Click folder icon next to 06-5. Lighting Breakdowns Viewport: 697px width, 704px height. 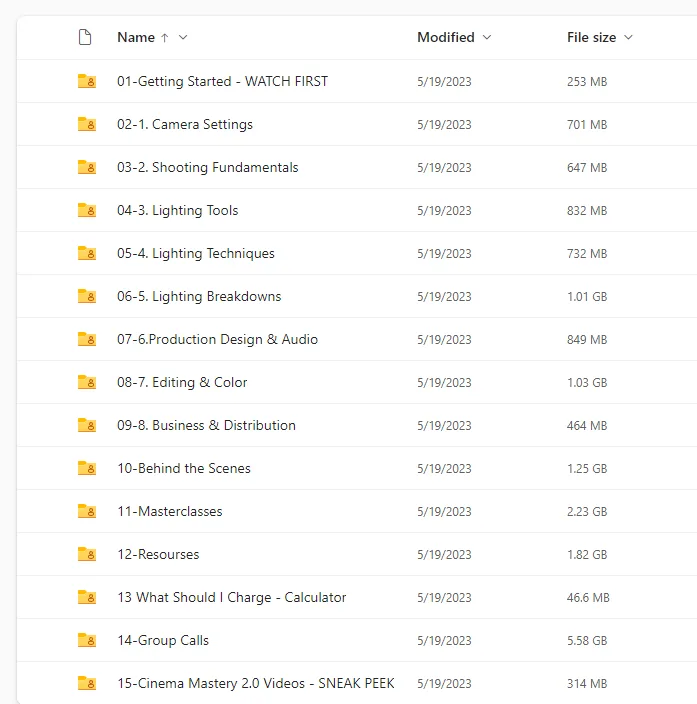pos(87,296)
